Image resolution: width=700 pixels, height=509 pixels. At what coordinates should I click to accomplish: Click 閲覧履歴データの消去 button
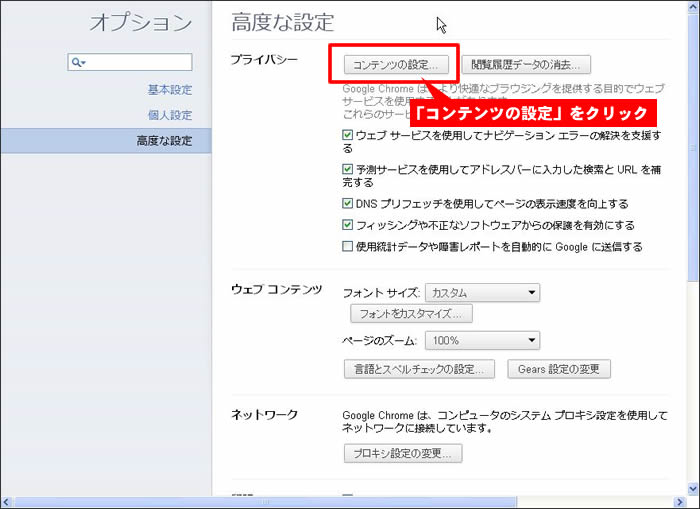coord(526,65)
